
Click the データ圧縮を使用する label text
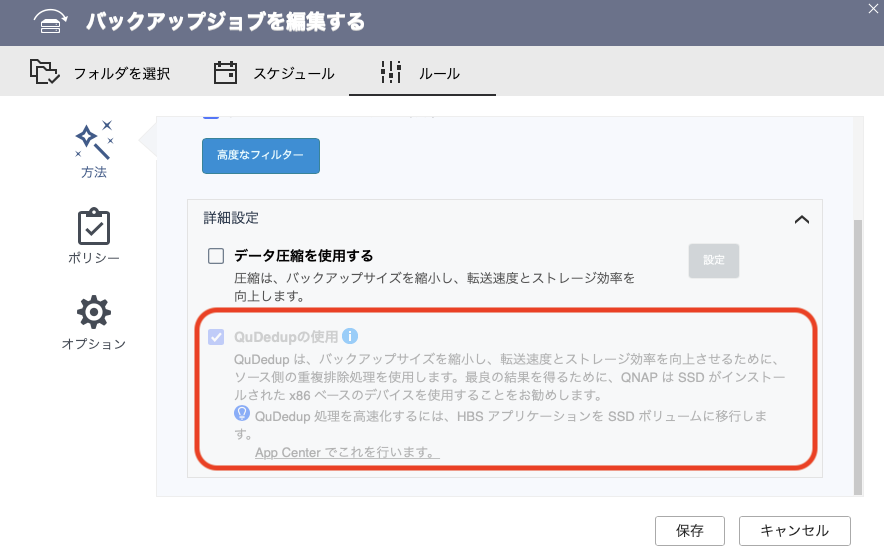[303, 256]
